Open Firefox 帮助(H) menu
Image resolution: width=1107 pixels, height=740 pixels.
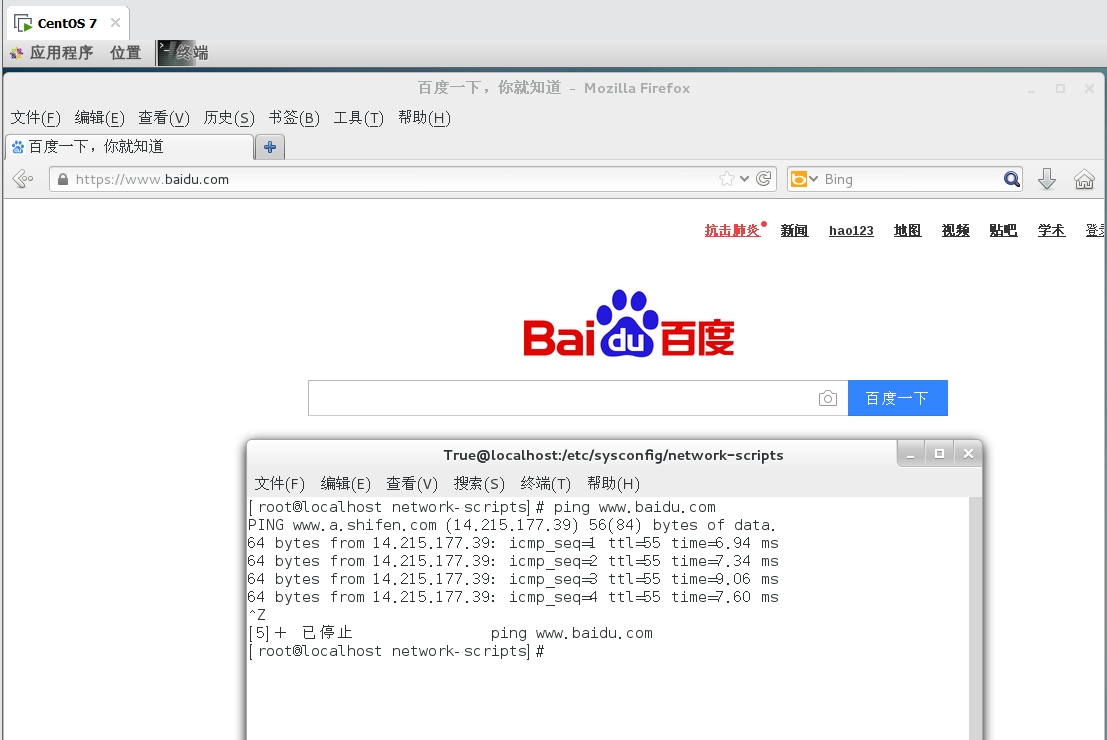[x=424, y=118]
